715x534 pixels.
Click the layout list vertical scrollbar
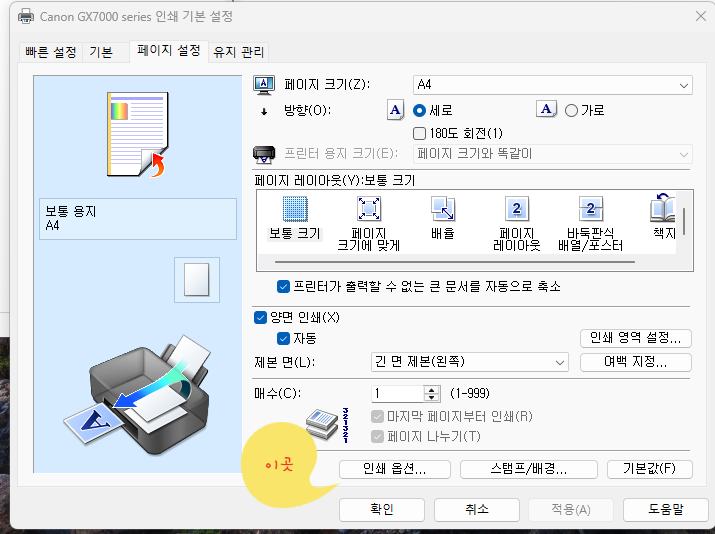(684, 221)
